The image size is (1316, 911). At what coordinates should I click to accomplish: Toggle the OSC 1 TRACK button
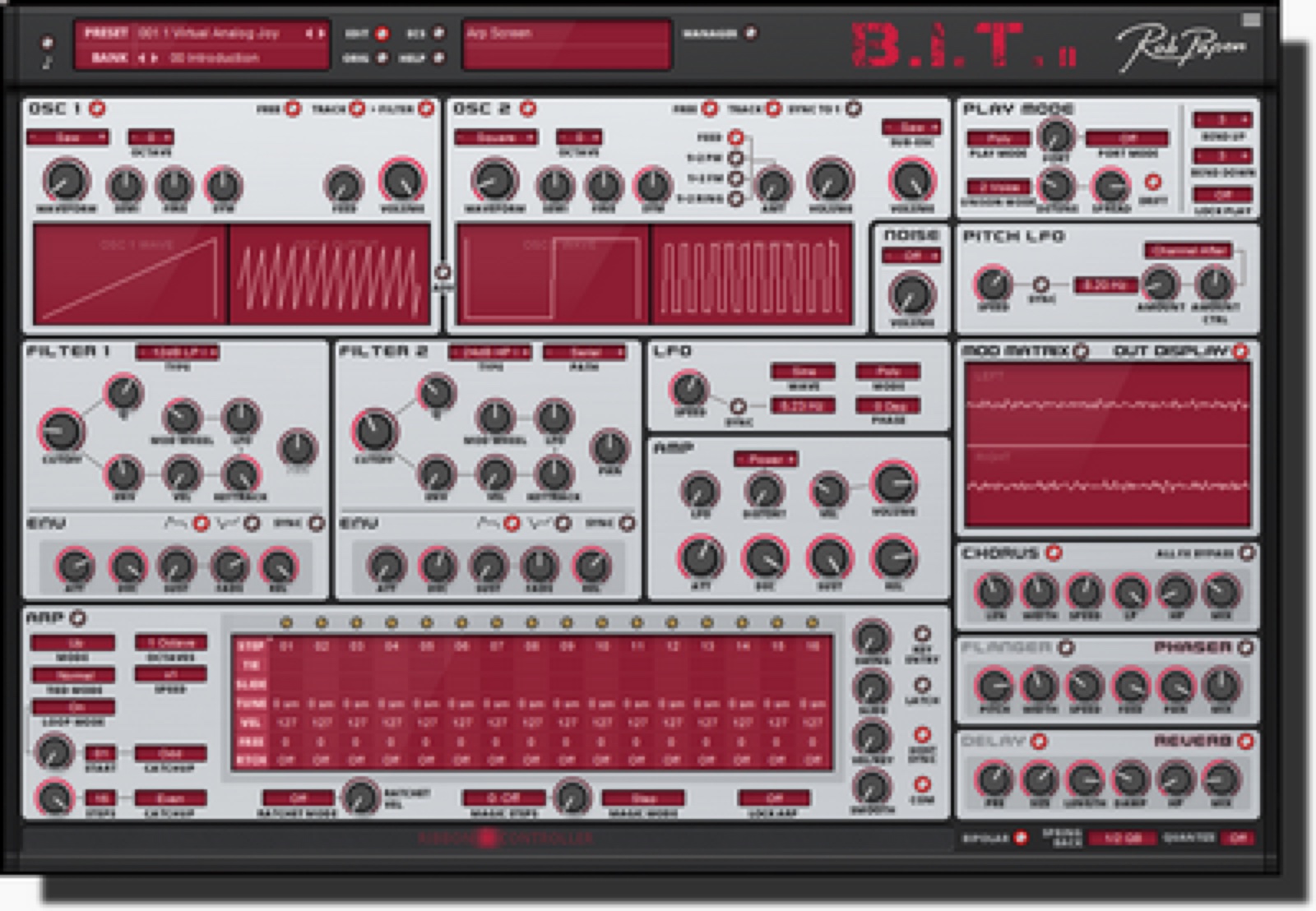click(357, 109)
